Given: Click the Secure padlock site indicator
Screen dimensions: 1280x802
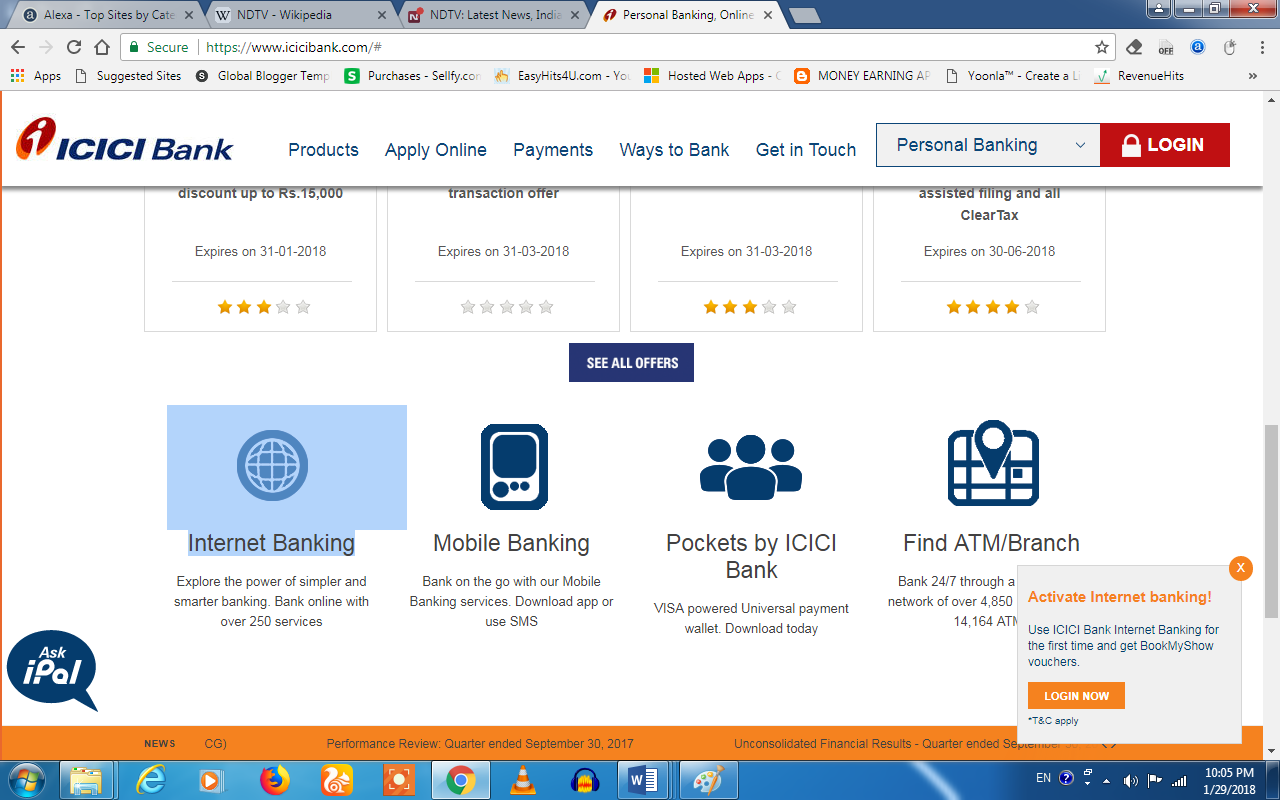Looking at the screenshot, I should pos(157,47).
